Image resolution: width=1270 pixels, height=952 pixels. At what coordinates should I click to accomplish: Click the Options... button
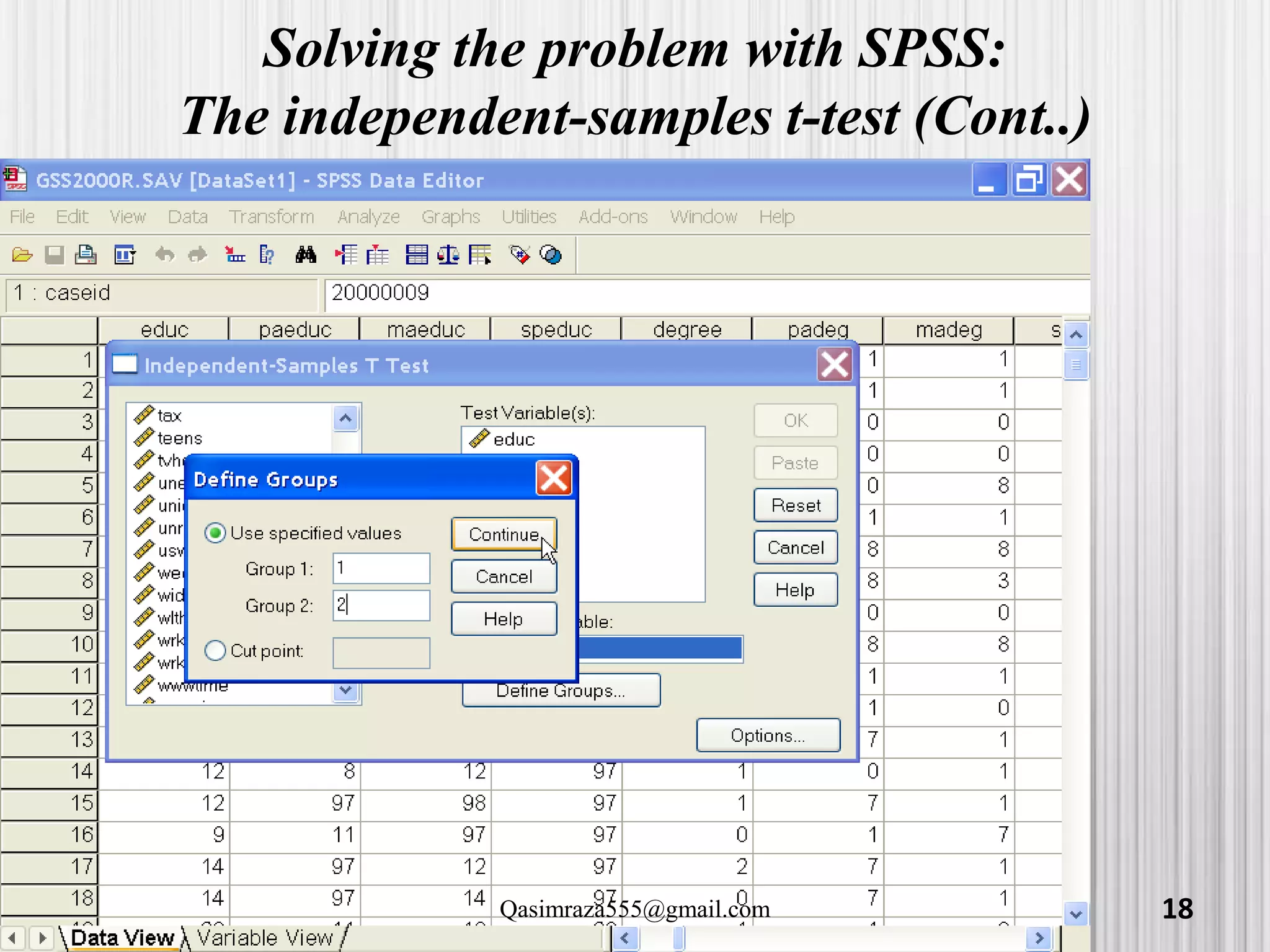(768, 735)
